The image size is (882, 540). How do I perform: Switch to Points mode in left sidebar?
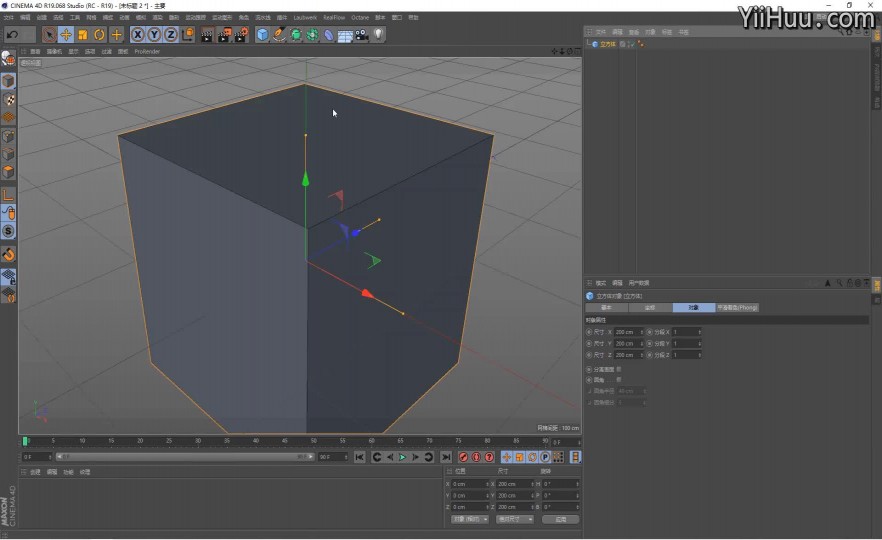pos(8,136)
